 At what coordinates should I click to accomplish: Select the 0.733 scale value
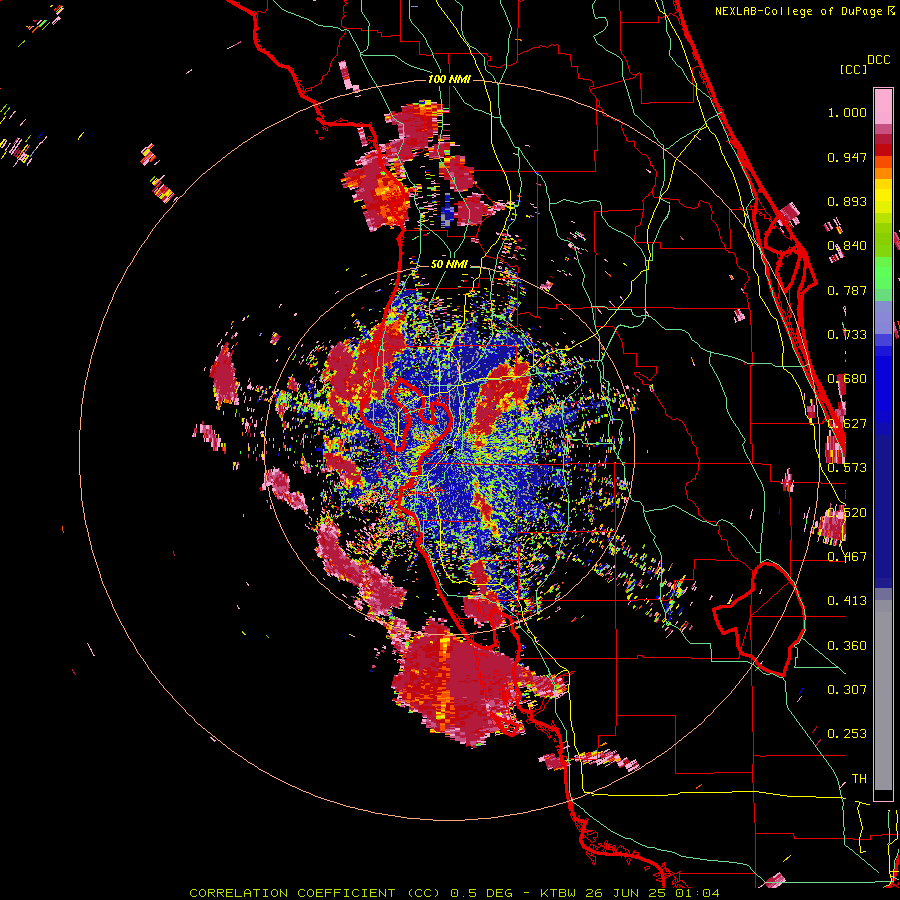tap(847, 335)
